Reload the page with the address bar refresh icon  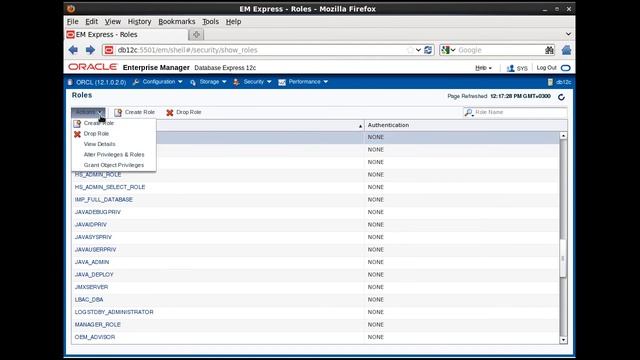pos(428,50)
